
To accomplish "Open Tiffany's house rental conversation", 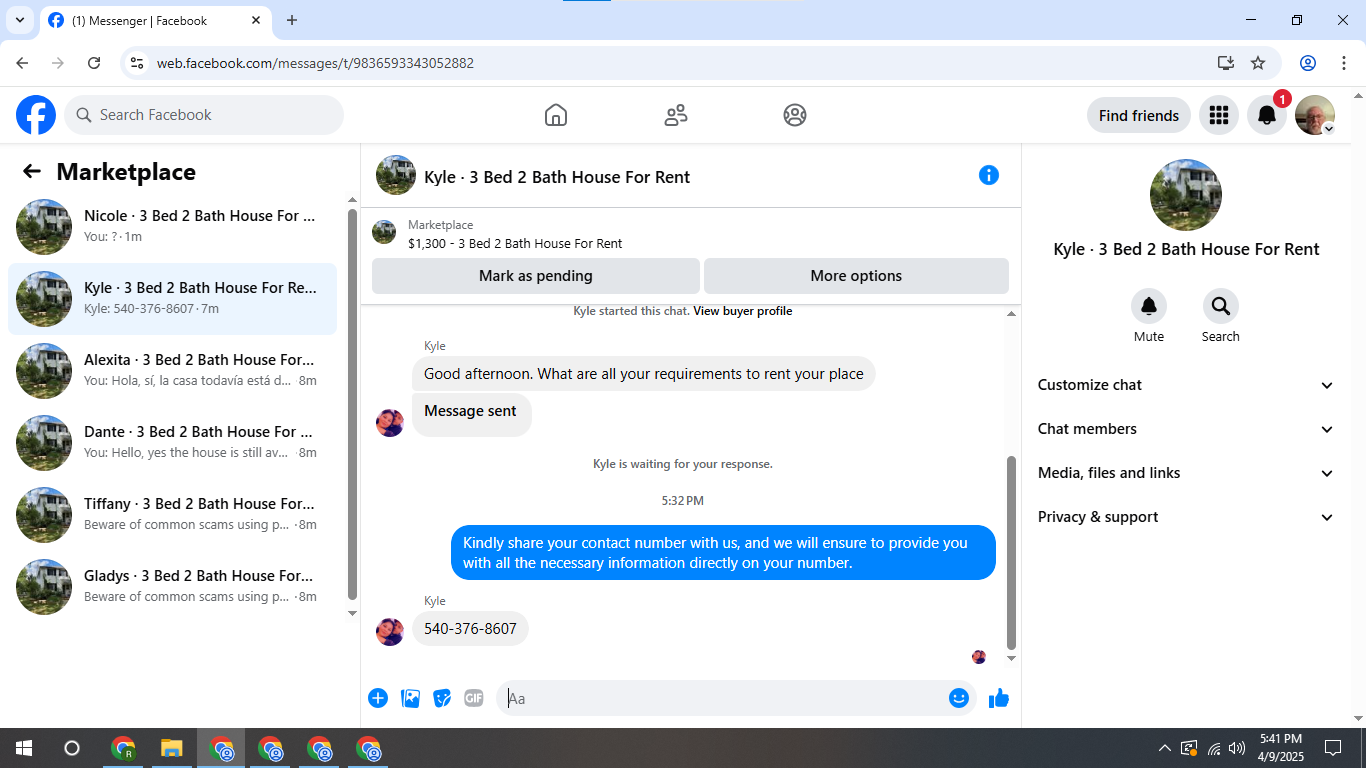I will pyautogui.click(x=172, y=515).
